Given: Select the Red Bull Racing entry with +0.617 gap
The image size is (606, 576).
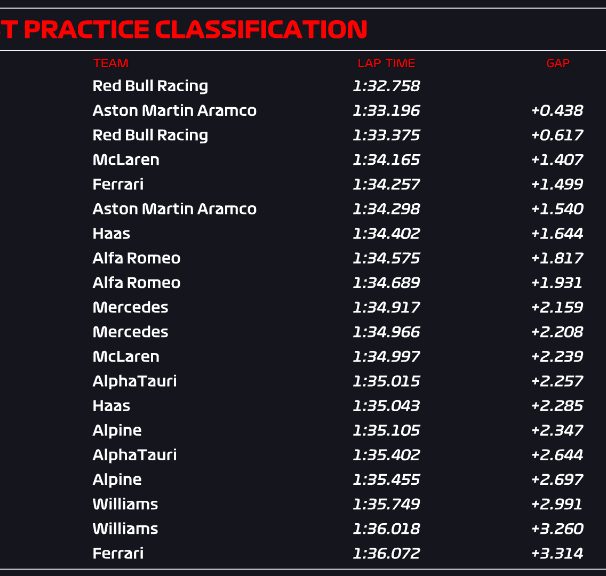Looking at the screenshot, I should (303, 135).
